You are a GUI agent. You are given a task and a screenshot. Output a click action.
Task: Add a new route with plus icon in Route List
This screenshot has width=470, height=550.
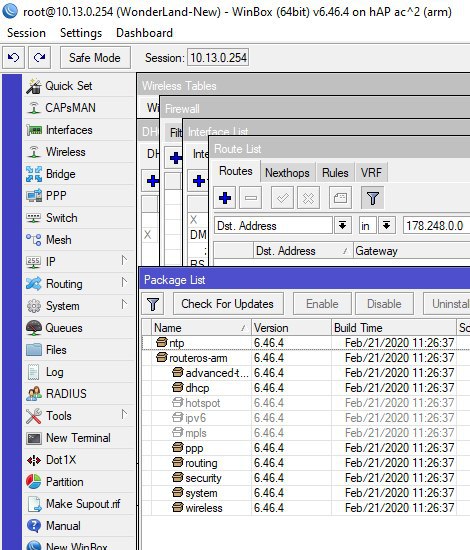pos(224,198)
